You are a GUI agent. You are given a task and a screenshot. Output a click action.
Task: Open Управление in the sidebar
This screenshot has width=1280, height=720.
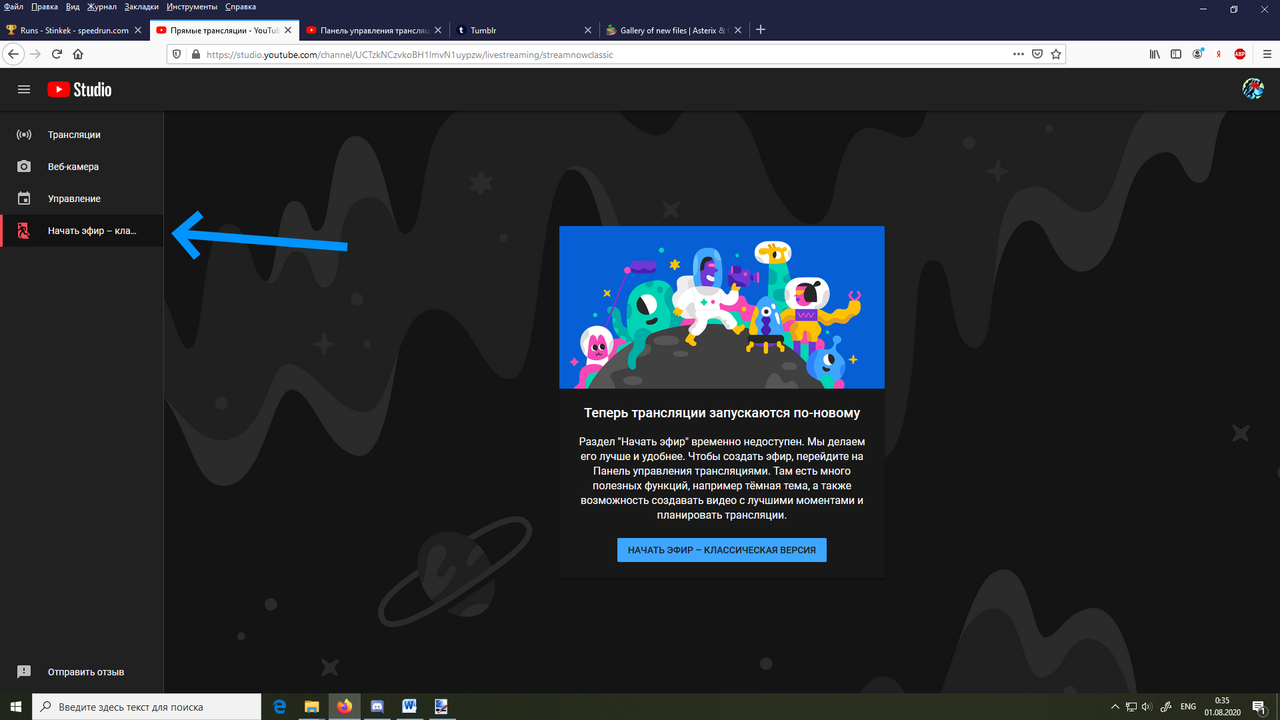81,199
